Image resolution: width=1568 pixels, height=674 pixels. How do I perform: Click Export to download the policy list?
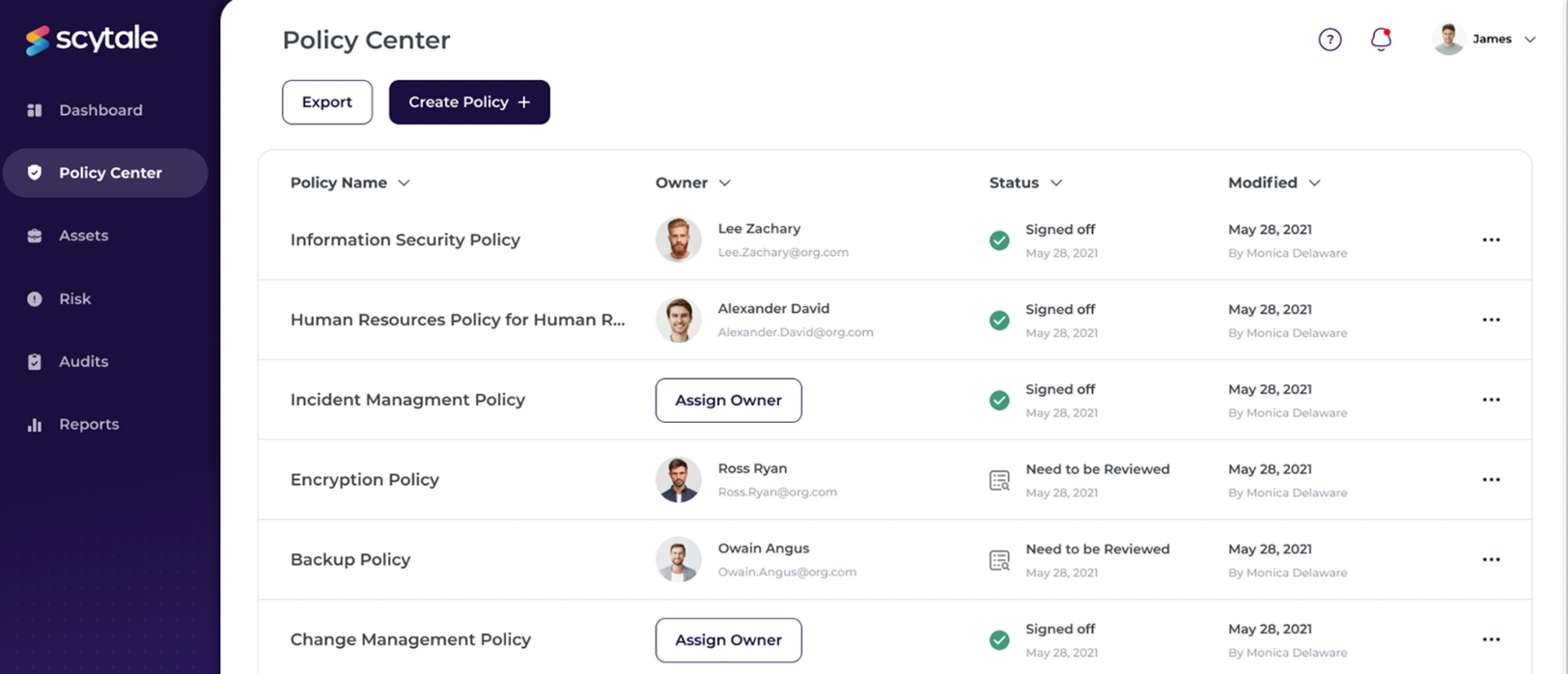tap(326, 101)
